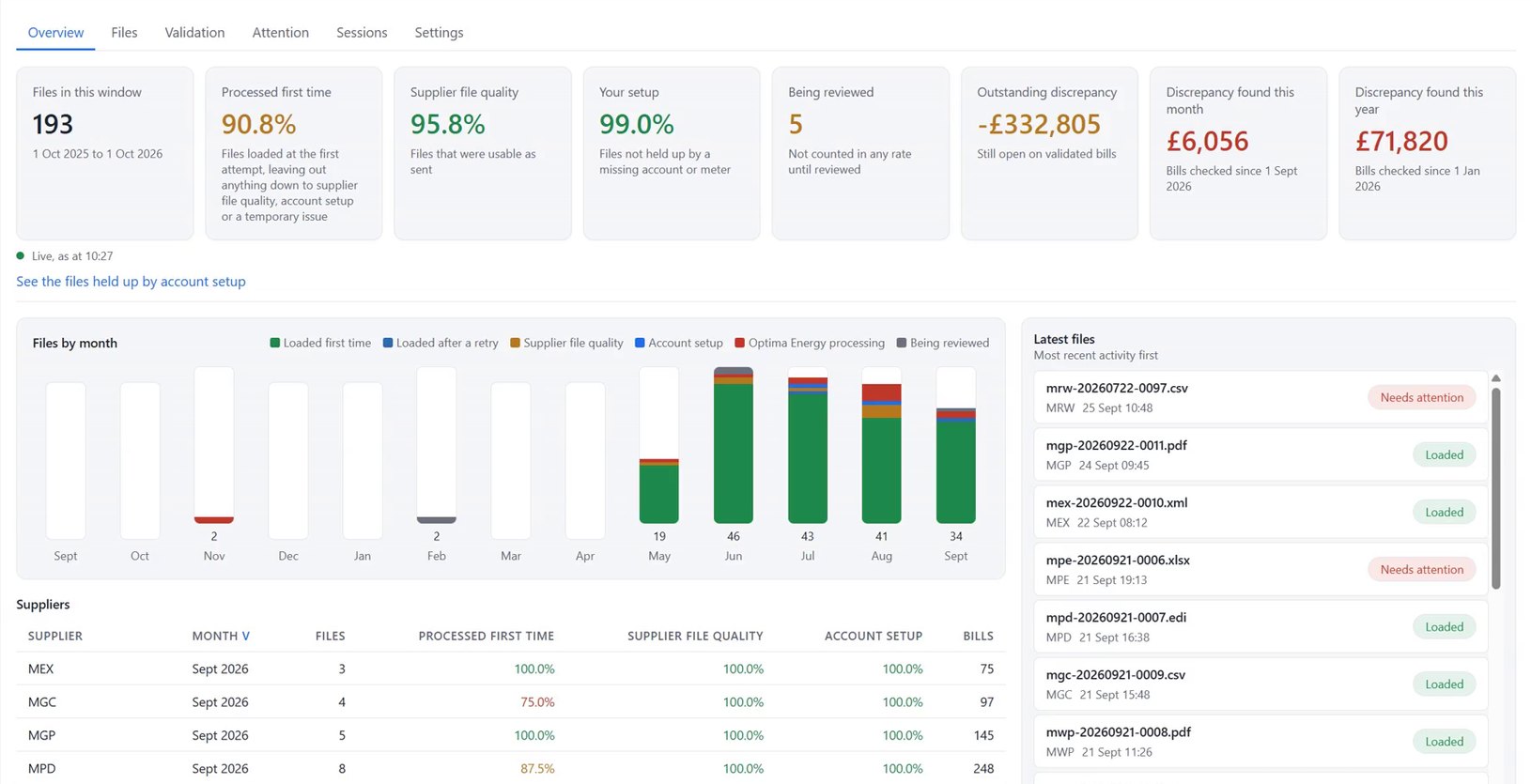Click the 'Account setup' legend swatch
The height and width of the screenshot is (784, 1531).
(640, 343)
